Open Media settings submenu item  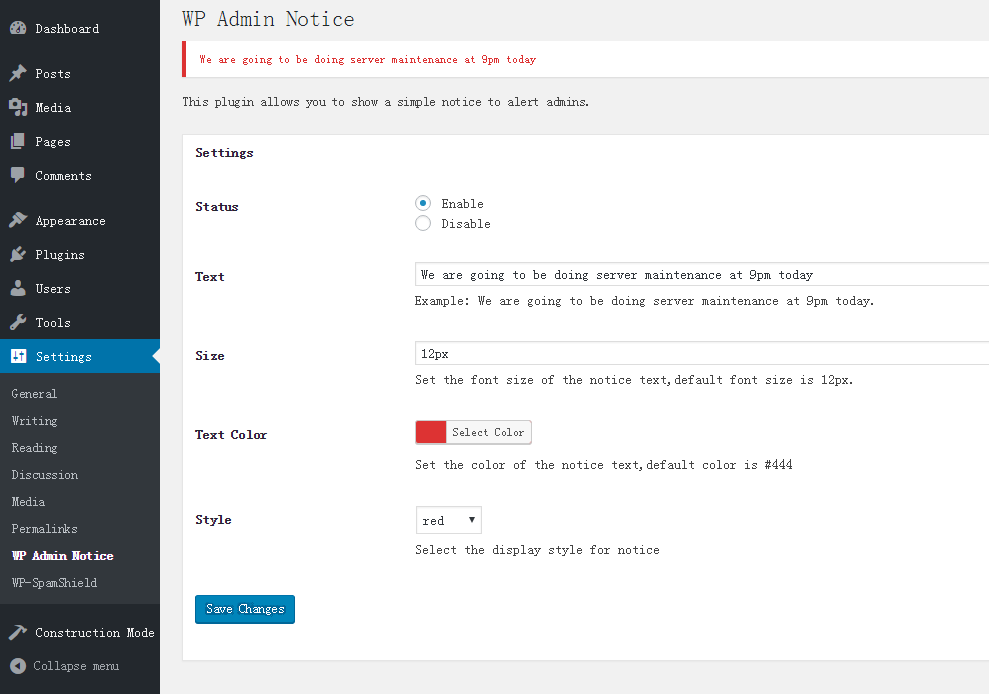click(28, 502)
